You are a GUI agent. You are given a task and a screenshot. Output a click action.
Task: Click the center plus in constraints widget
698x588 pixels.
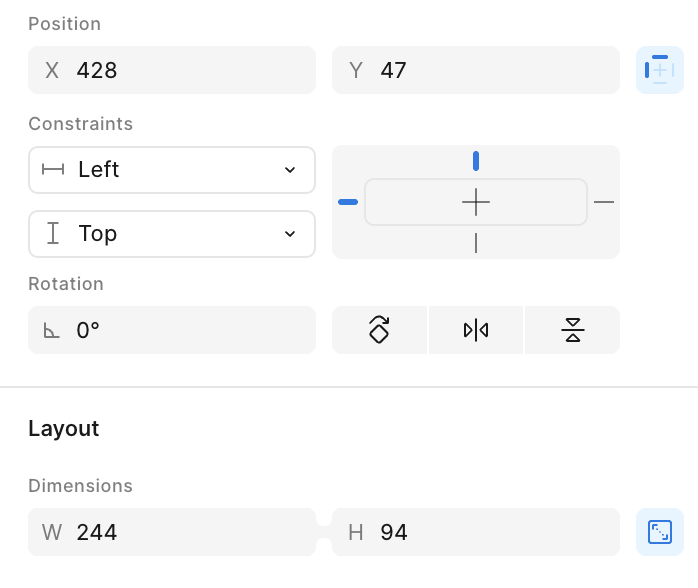click(x=476, y=202)
